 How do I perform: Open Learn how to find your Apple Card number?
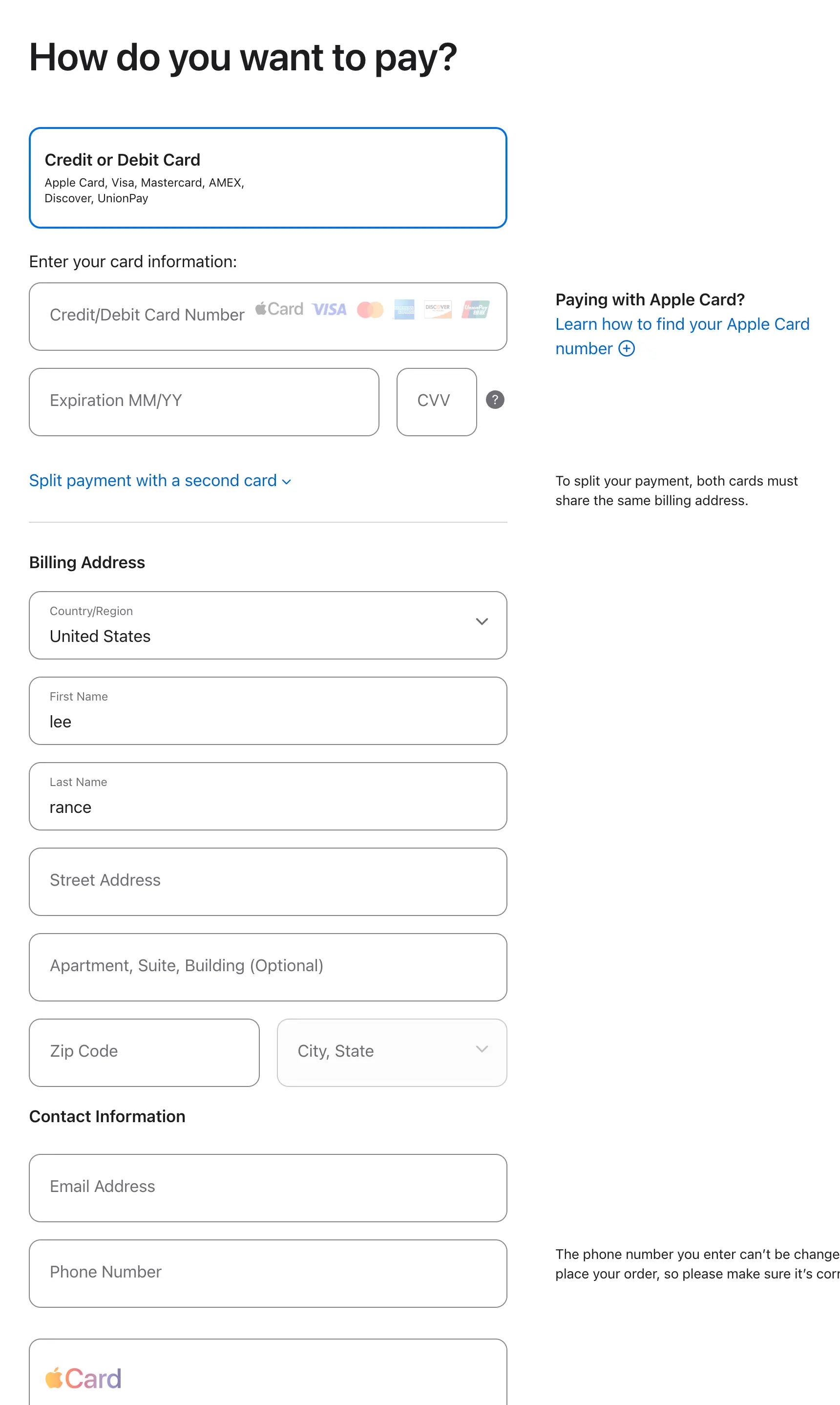(x=681, y=324)
